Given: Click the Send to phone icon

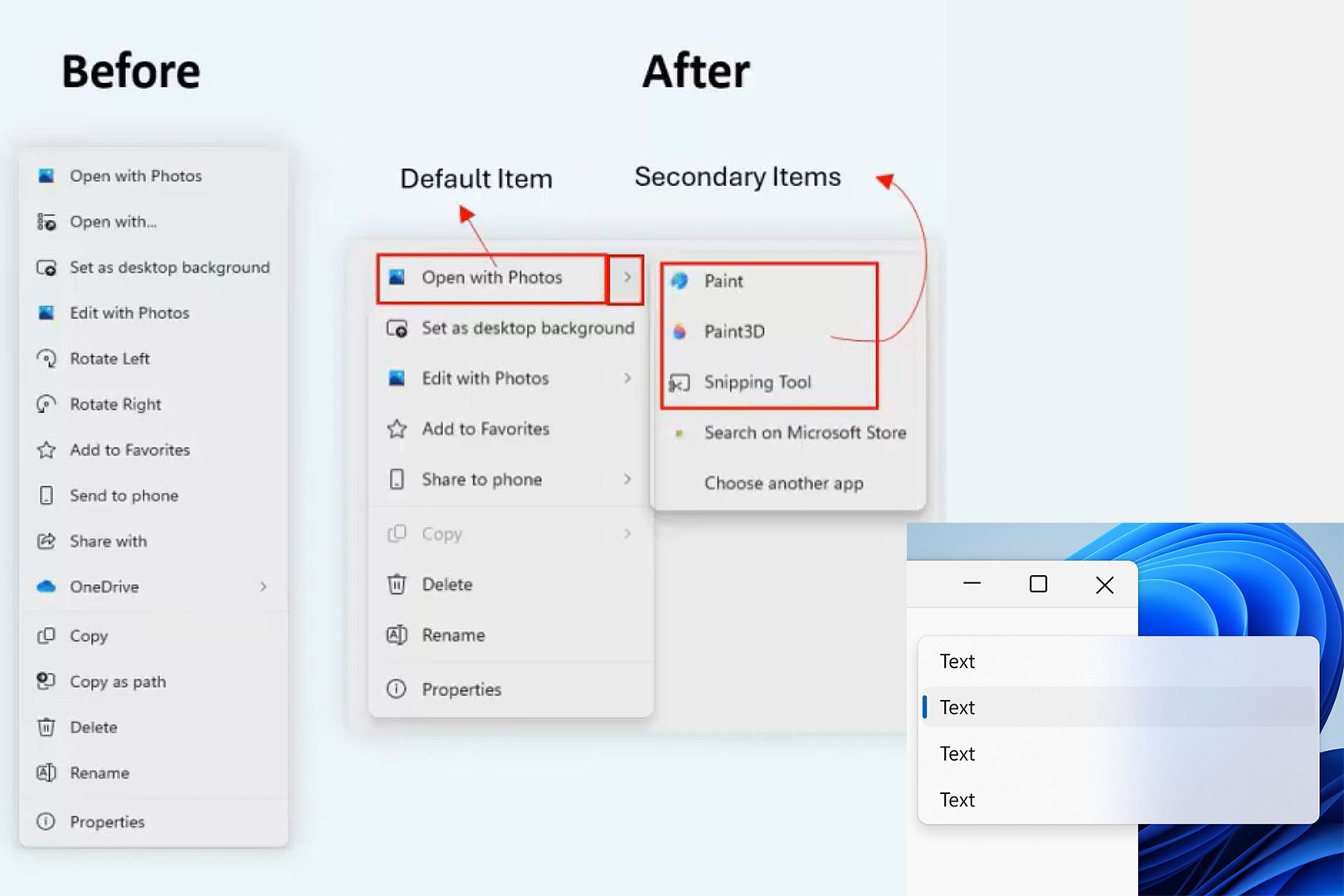Looking at the screenshot, I should (x=46, y=495).
